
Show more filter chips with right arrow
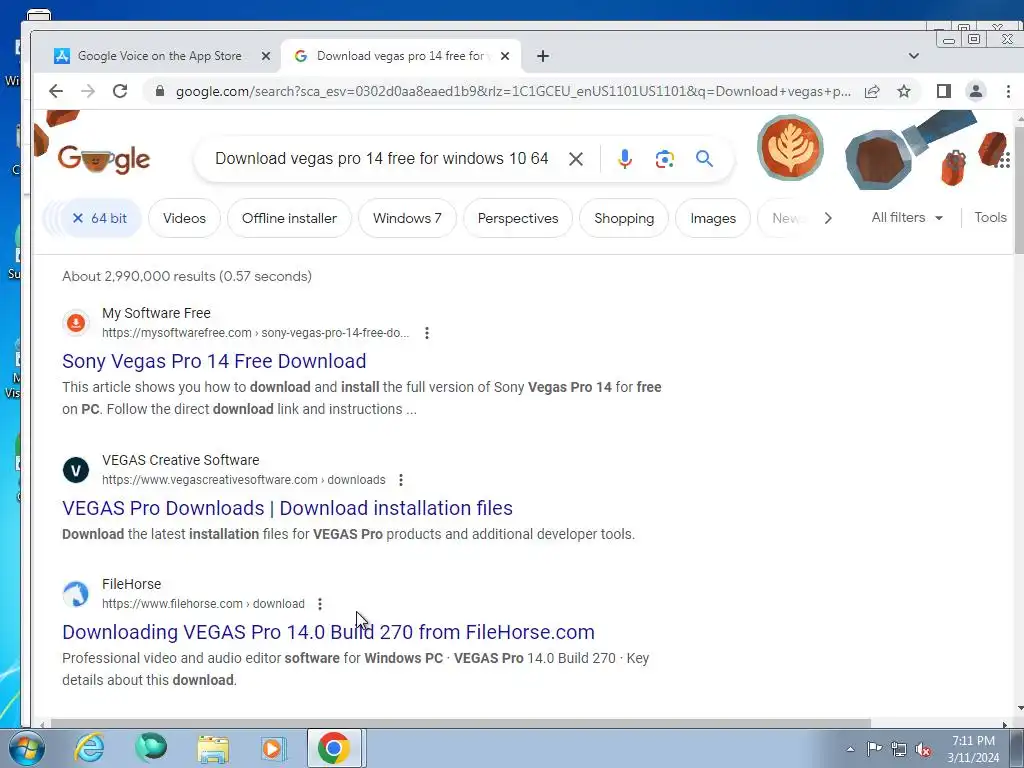tap(828, 218)
